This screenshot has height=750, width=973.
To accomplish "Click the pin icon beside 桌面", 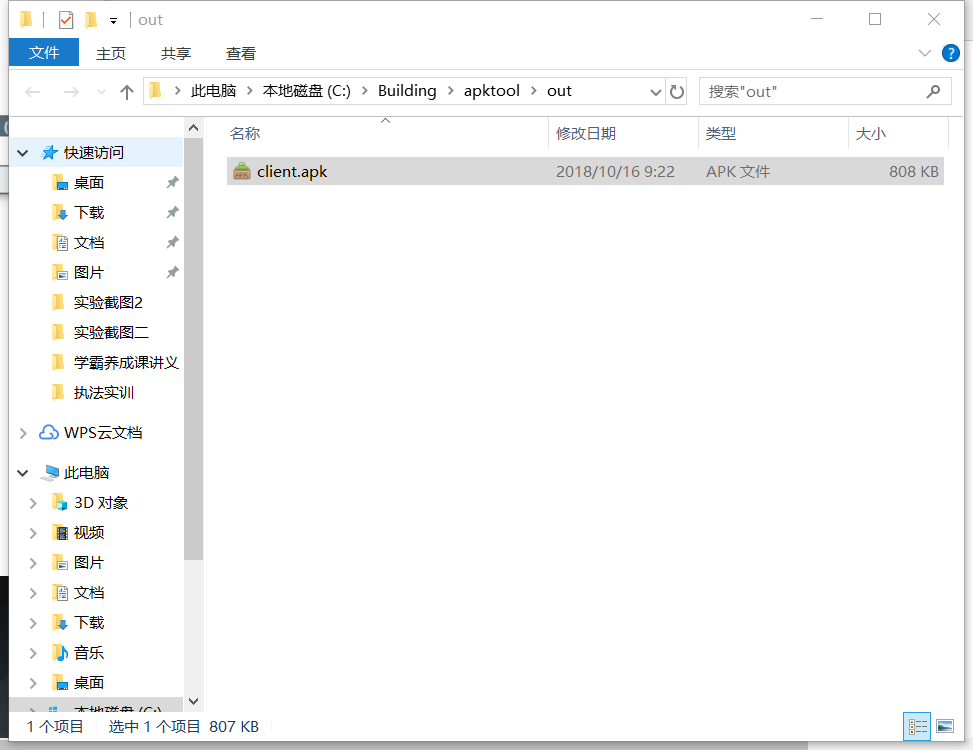I will [x=173, y=182].
